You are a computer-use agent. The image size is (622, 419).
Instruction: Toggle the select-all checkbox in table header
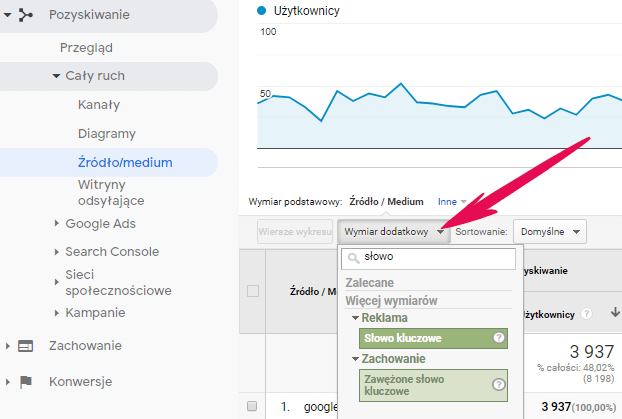tap(253, 291)
